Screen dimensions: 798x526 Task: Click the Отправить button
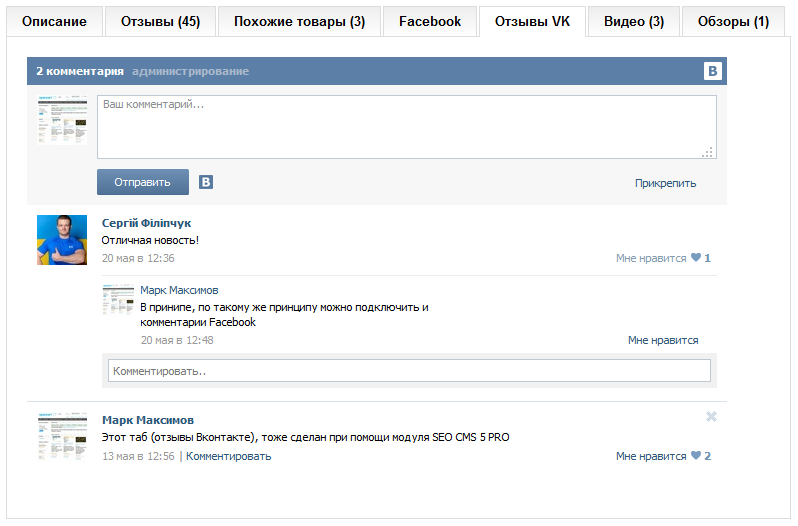point(142,182)
